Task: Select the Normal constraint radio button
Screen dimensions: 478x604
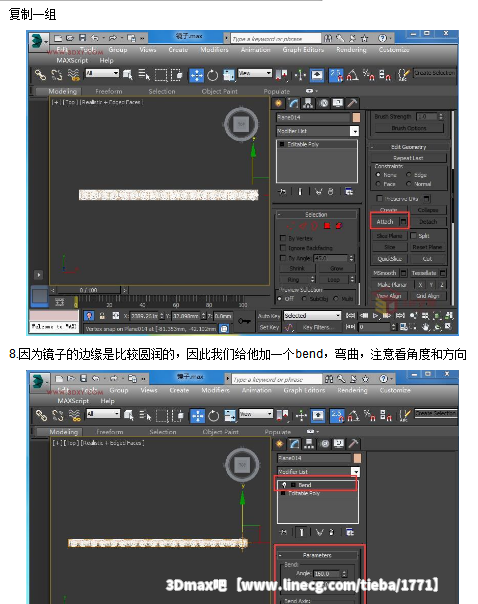Action: [409, 184]
